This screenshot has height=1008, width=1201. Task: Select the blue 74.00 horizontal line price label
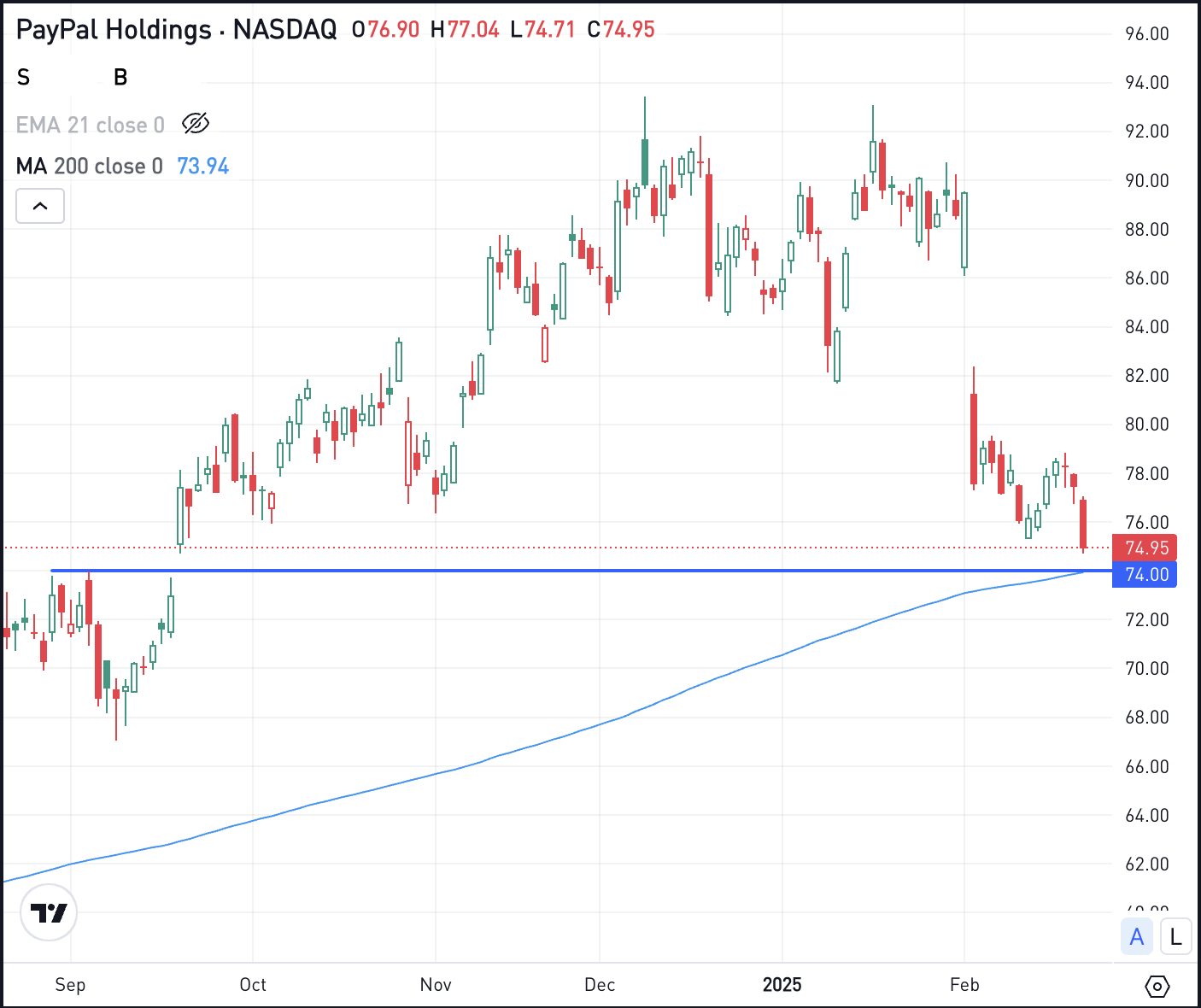point(1145,574)
